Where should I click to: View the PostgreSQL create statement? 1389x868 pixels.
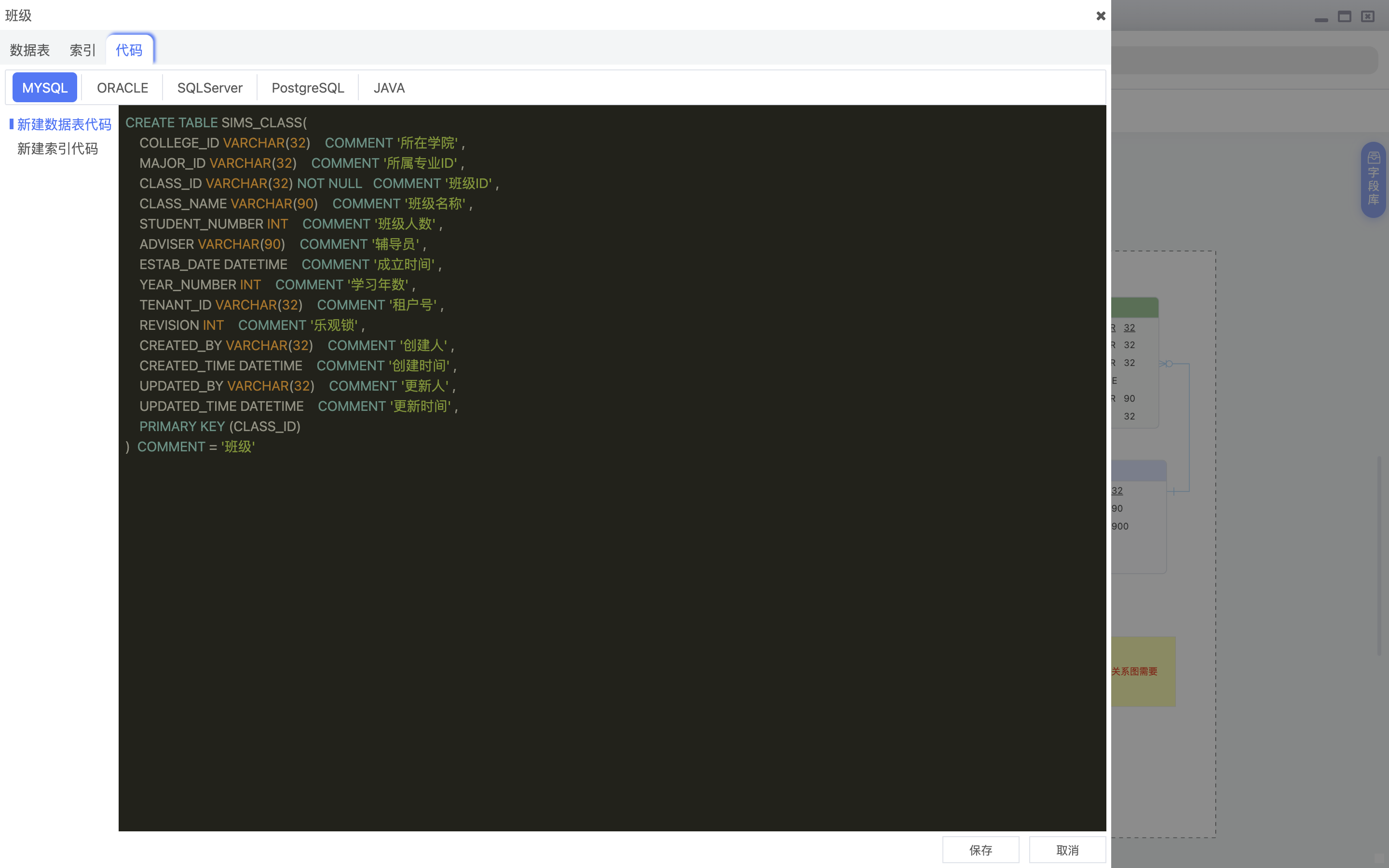coord(308,87)
